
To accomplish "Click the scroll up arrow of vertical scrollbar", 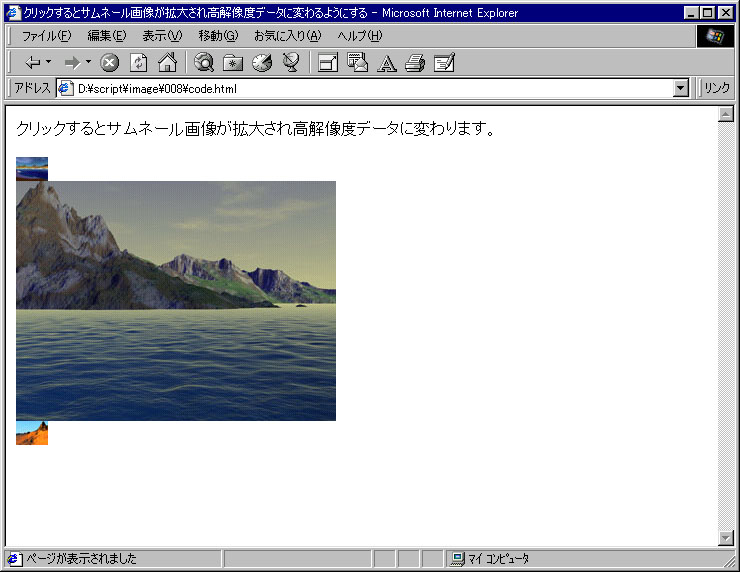I will (x=725, y=114).
